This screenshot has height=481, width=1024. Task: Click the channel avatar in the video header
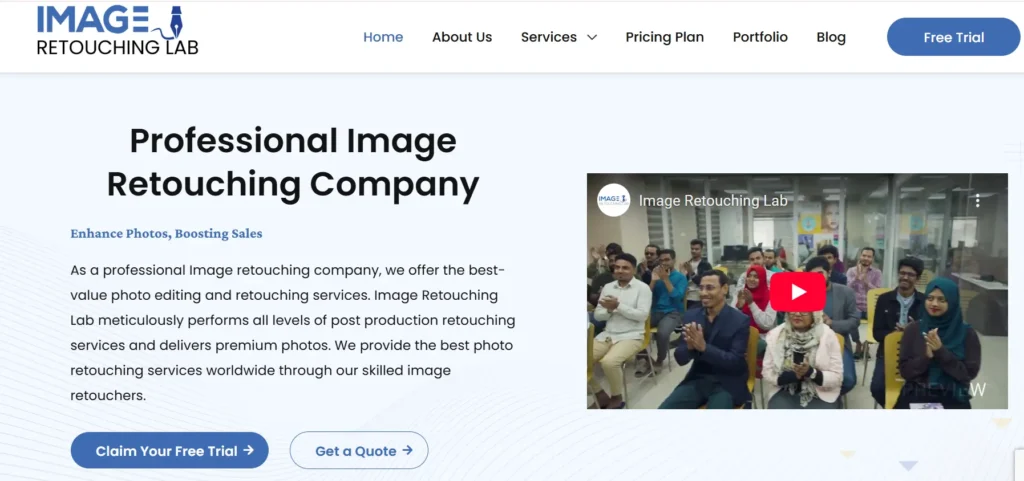click(613, 200)
